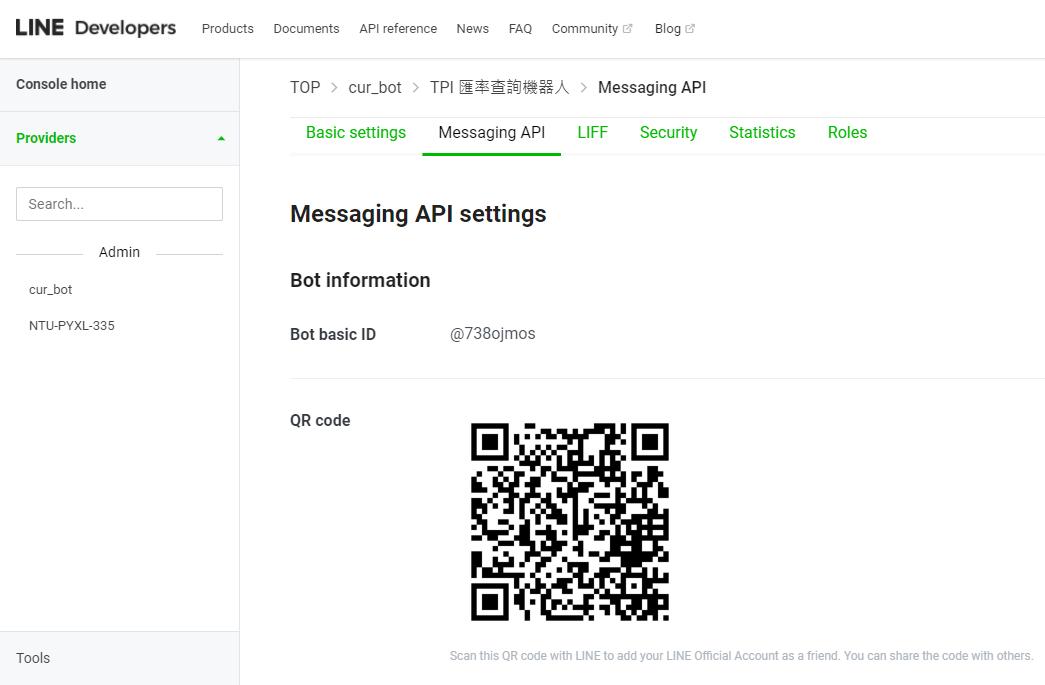Image resolution: width=1045 pixels, height=685 pixels.
Task: Switch to the Security tab
Action: click(668, 133)
